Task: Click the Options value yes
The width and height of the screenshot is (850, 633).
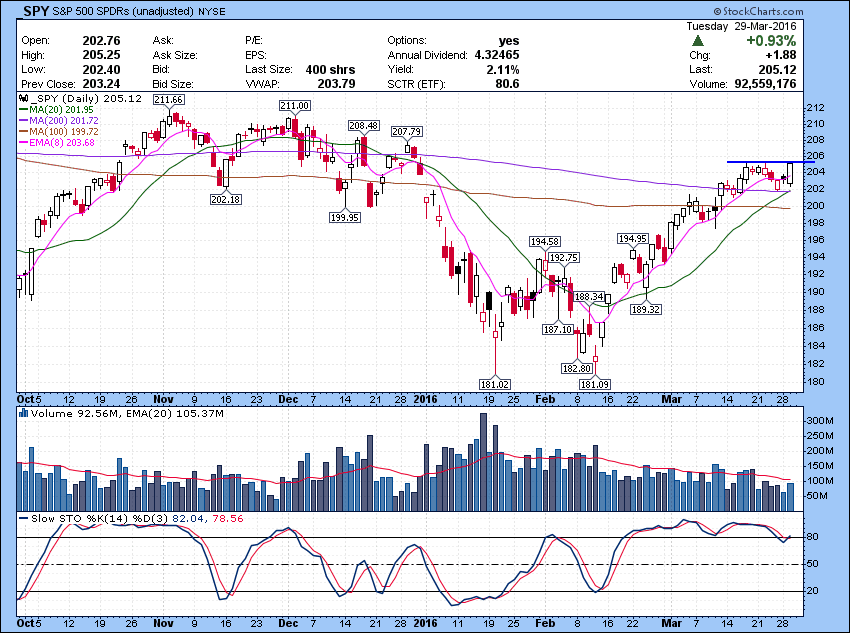Action: (x=509, y=41)
